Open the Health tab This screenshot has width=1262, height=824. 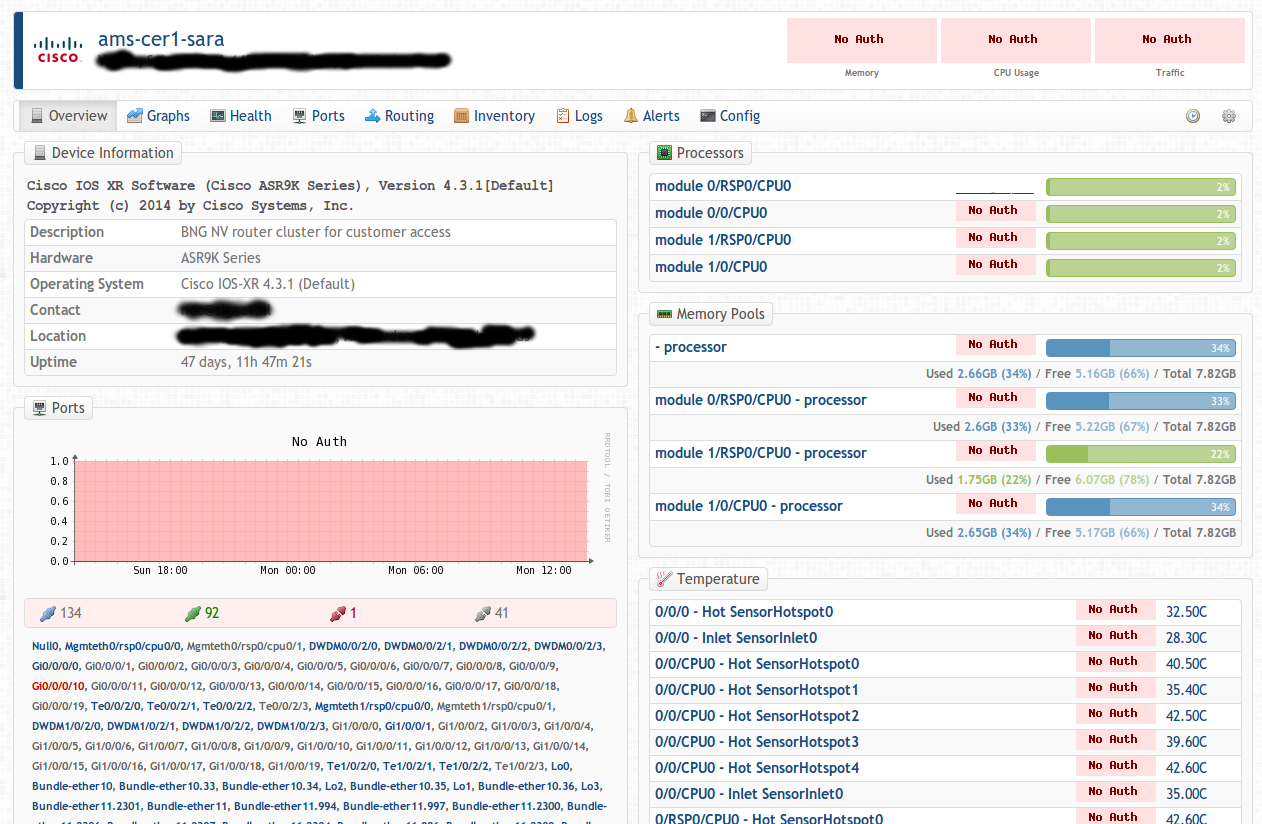click(240, 116)
